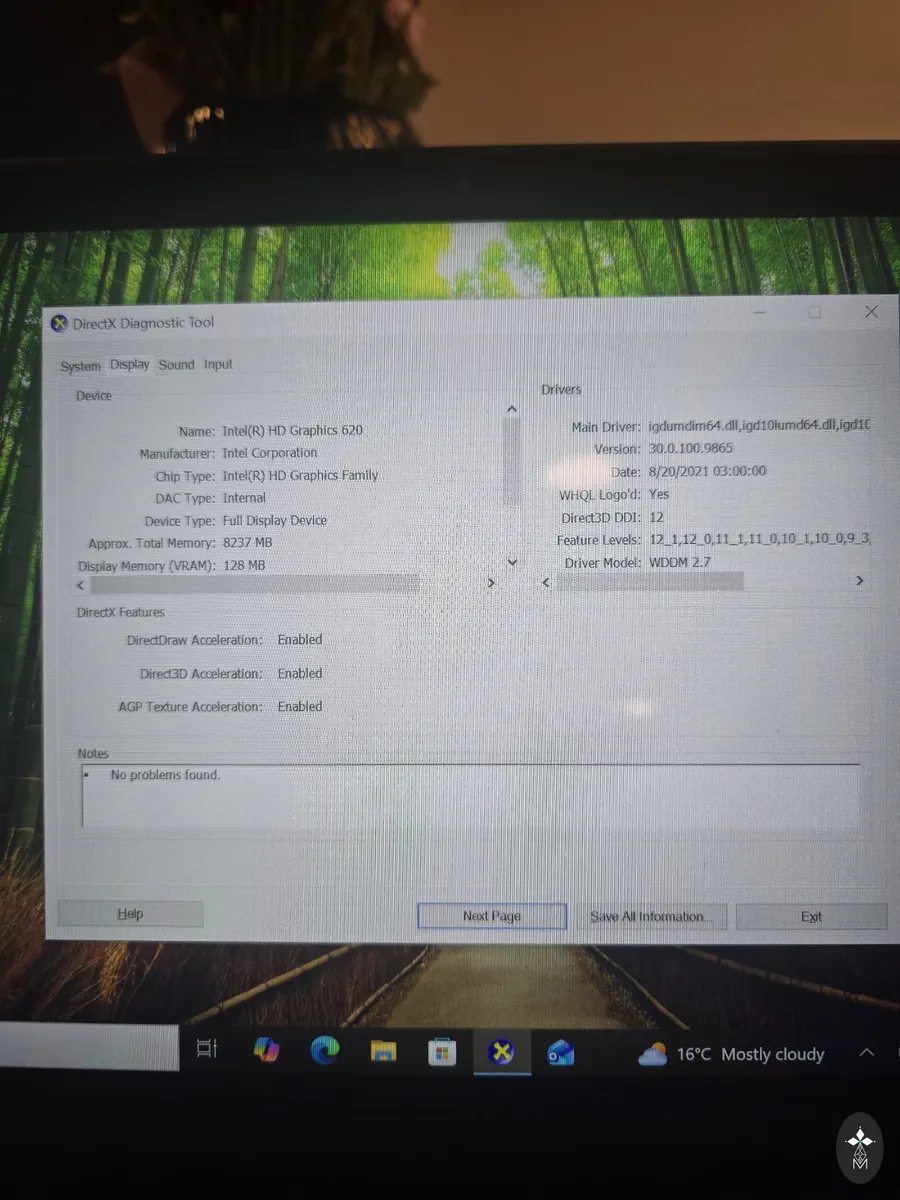Image resolution: width=900 pixels, height=1200 pixels.
Task: Show hidden system tray icons
Action: 867,1053
